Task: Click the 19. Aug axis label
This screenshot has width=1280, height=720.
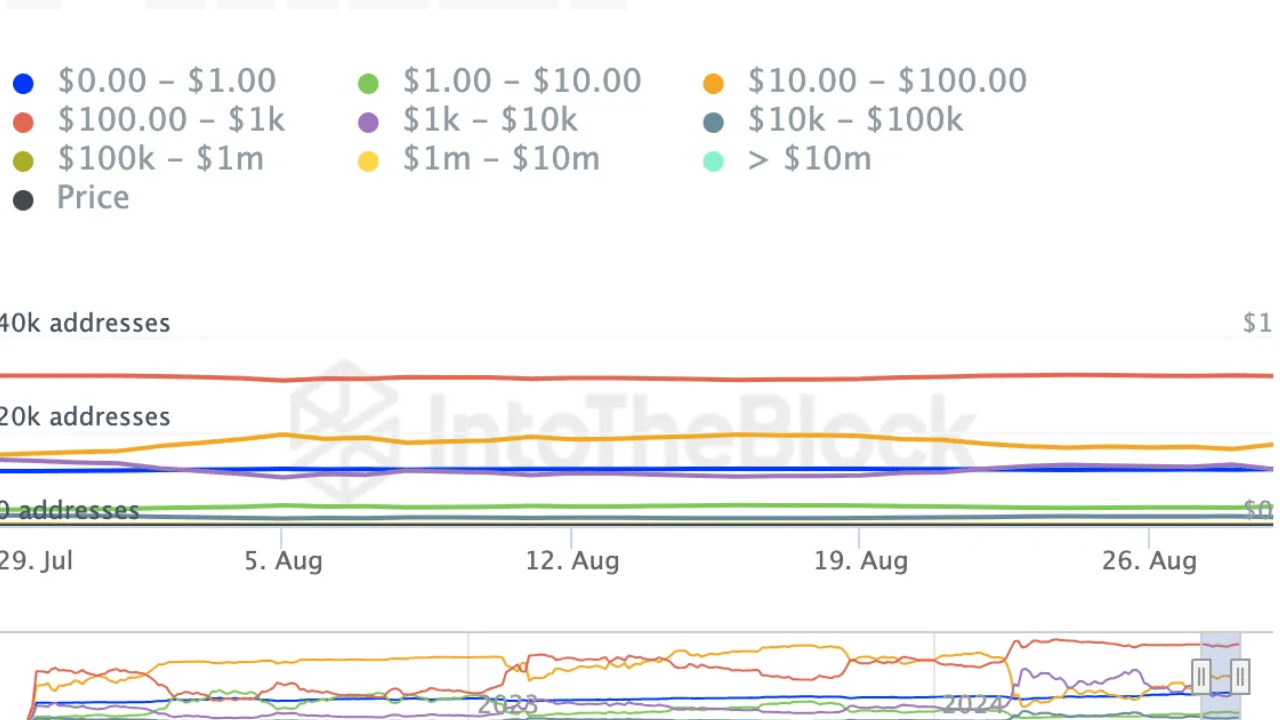Action: click(x=861, y=561)
